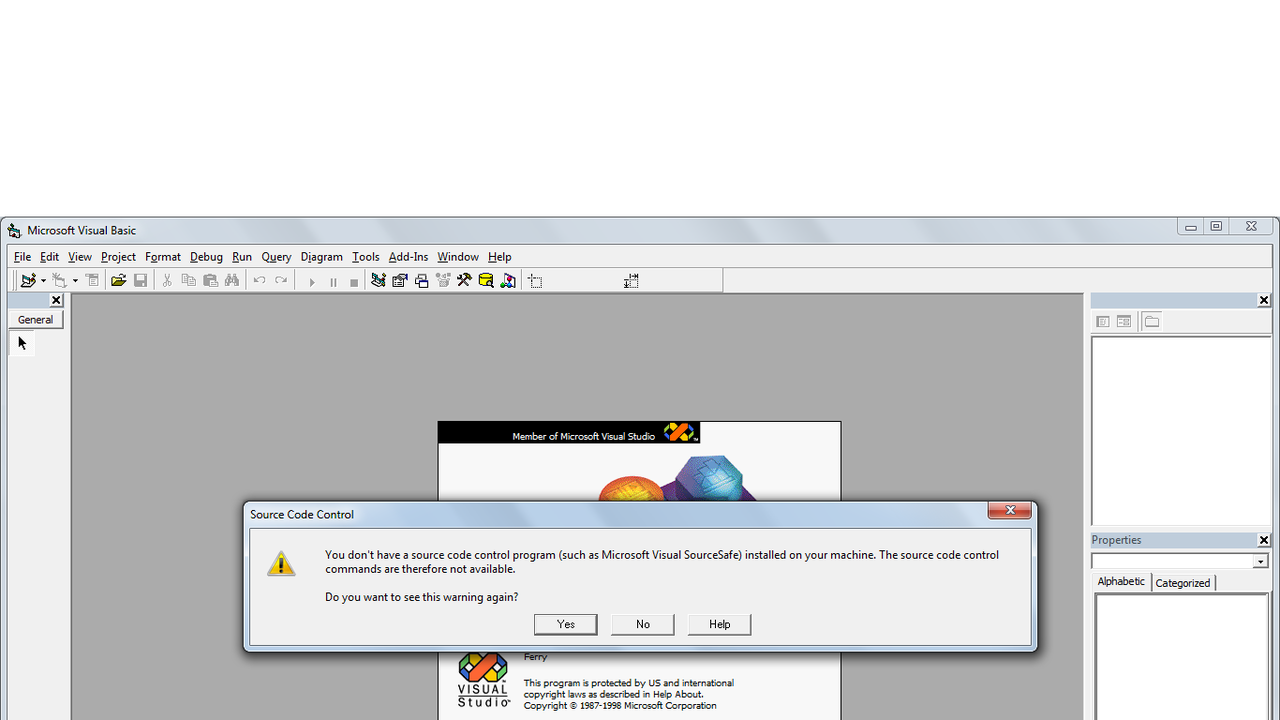Screen dimensions: 1280x720
Task: Click the Toolbox hammer and wrench icon
Action: click(464, 281)
